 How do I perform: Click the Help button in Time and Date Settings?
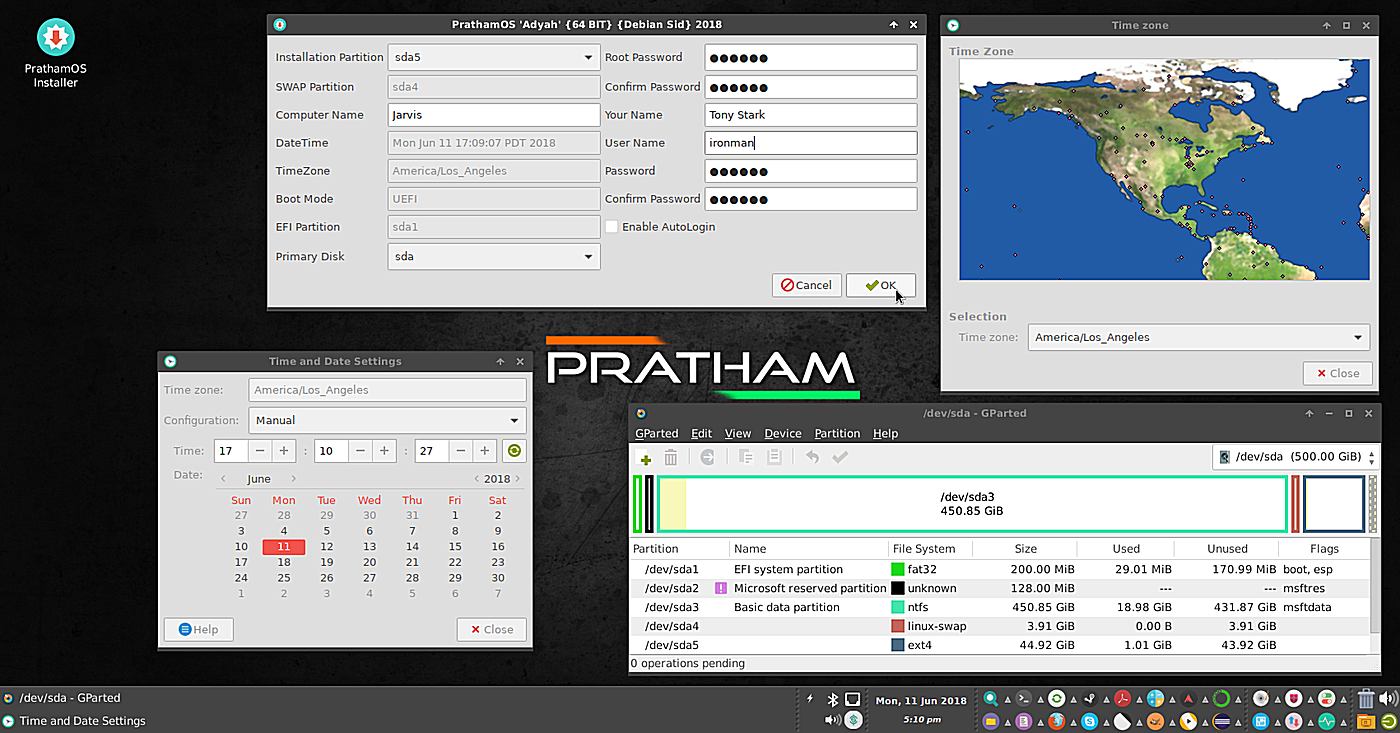click(198, 630)
